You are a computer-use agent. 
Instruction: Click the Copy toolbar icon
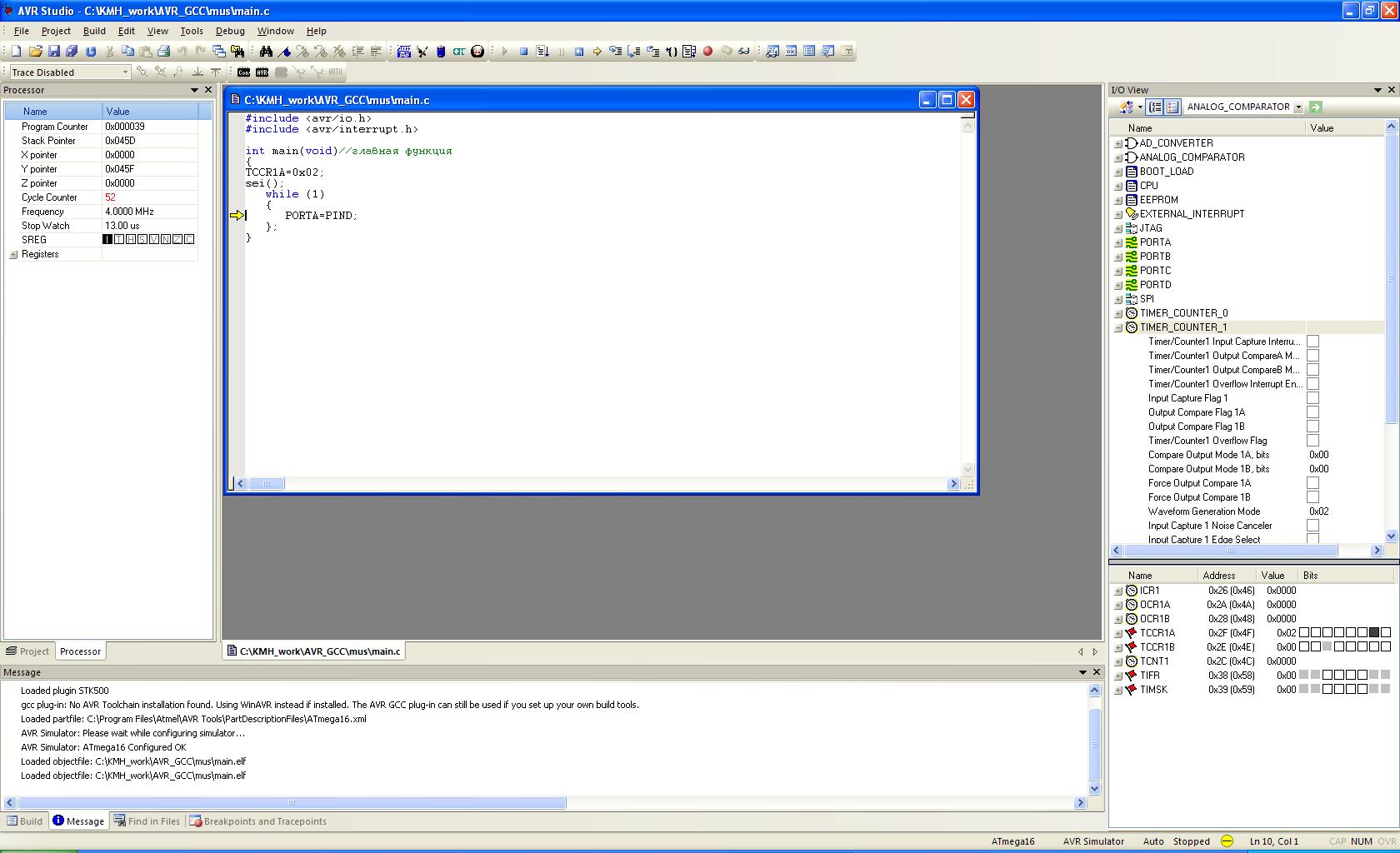pyautogui.click(x=127, y=51)
